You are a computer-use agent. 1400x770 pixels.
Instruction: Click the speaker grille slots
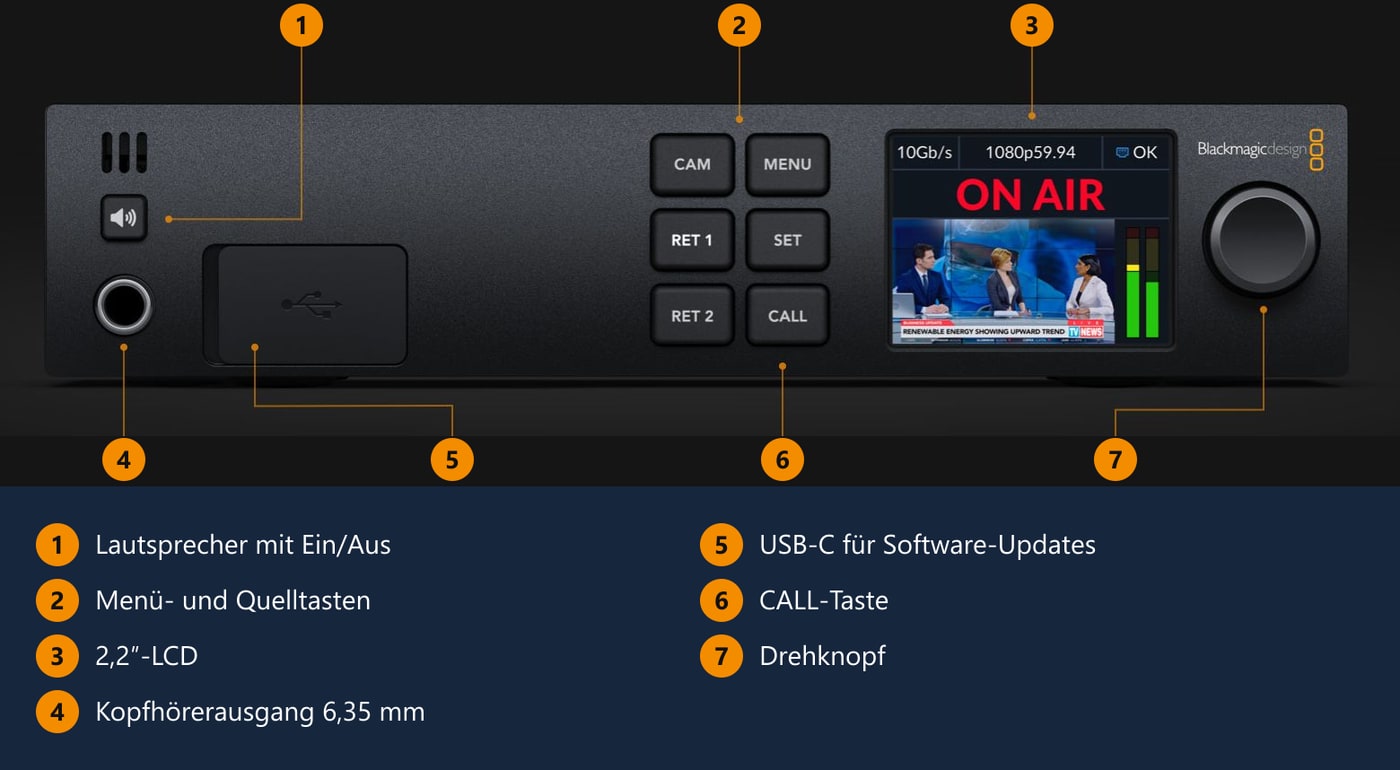[x=124, y=153]
